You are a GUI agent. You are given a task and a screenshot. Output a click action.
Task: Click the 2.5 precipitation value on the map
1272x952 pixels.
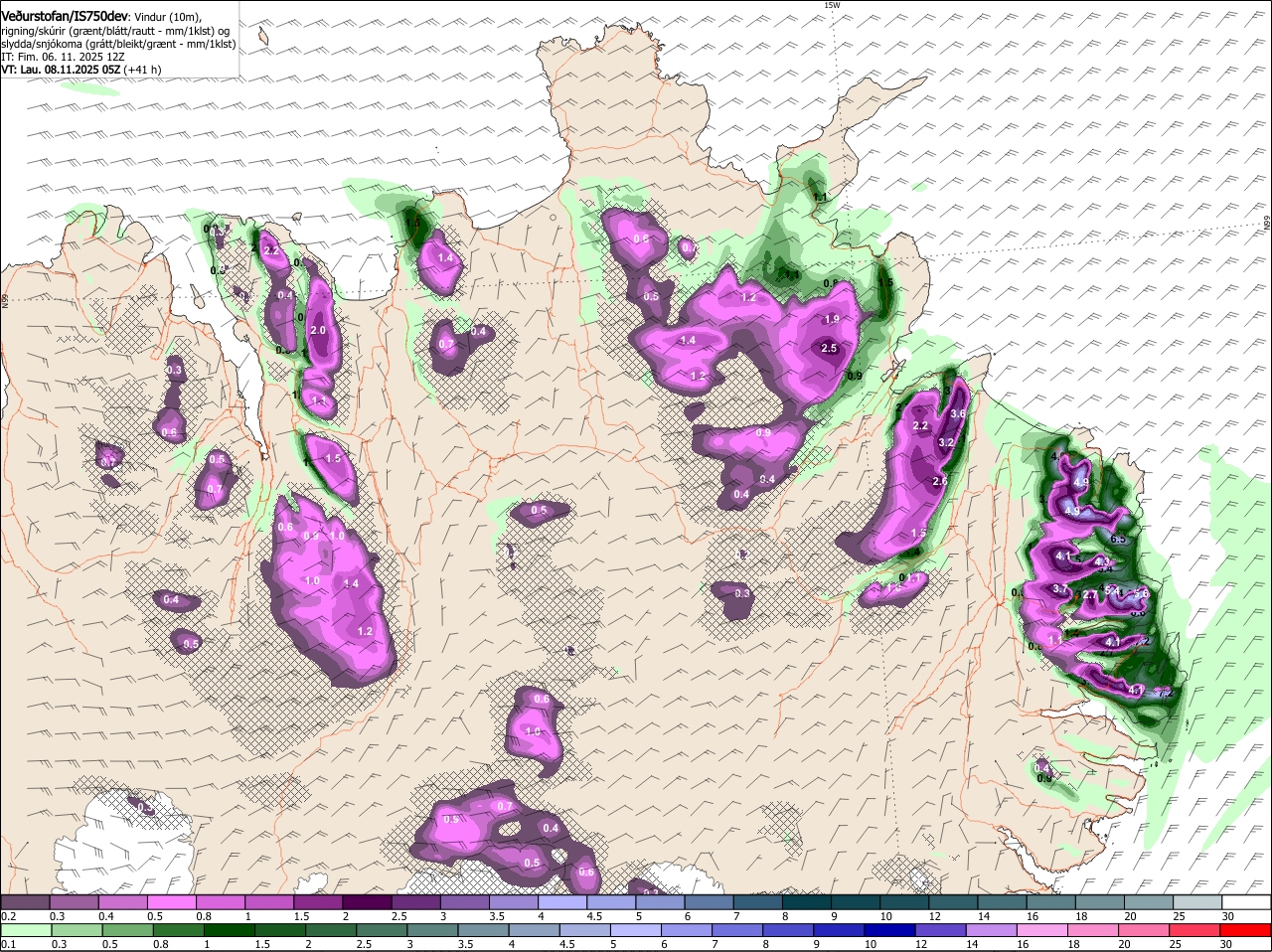[x=829, y=348]
